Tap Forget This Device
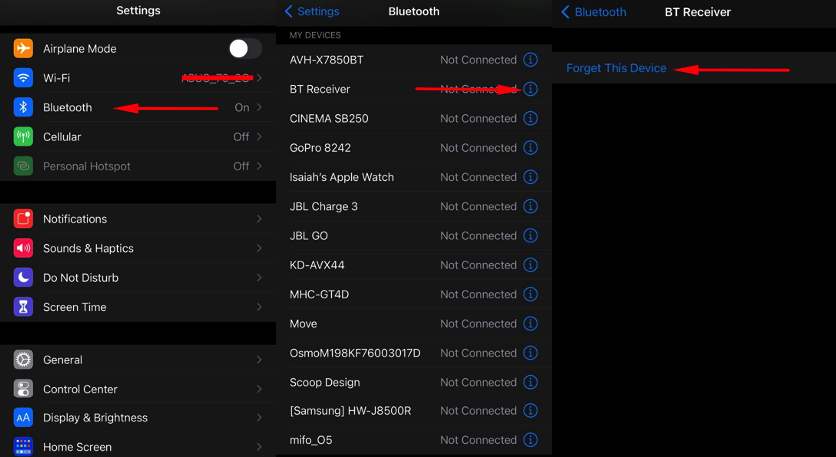Viewport: 836px width, 457px height. click(x=616, y=68)
